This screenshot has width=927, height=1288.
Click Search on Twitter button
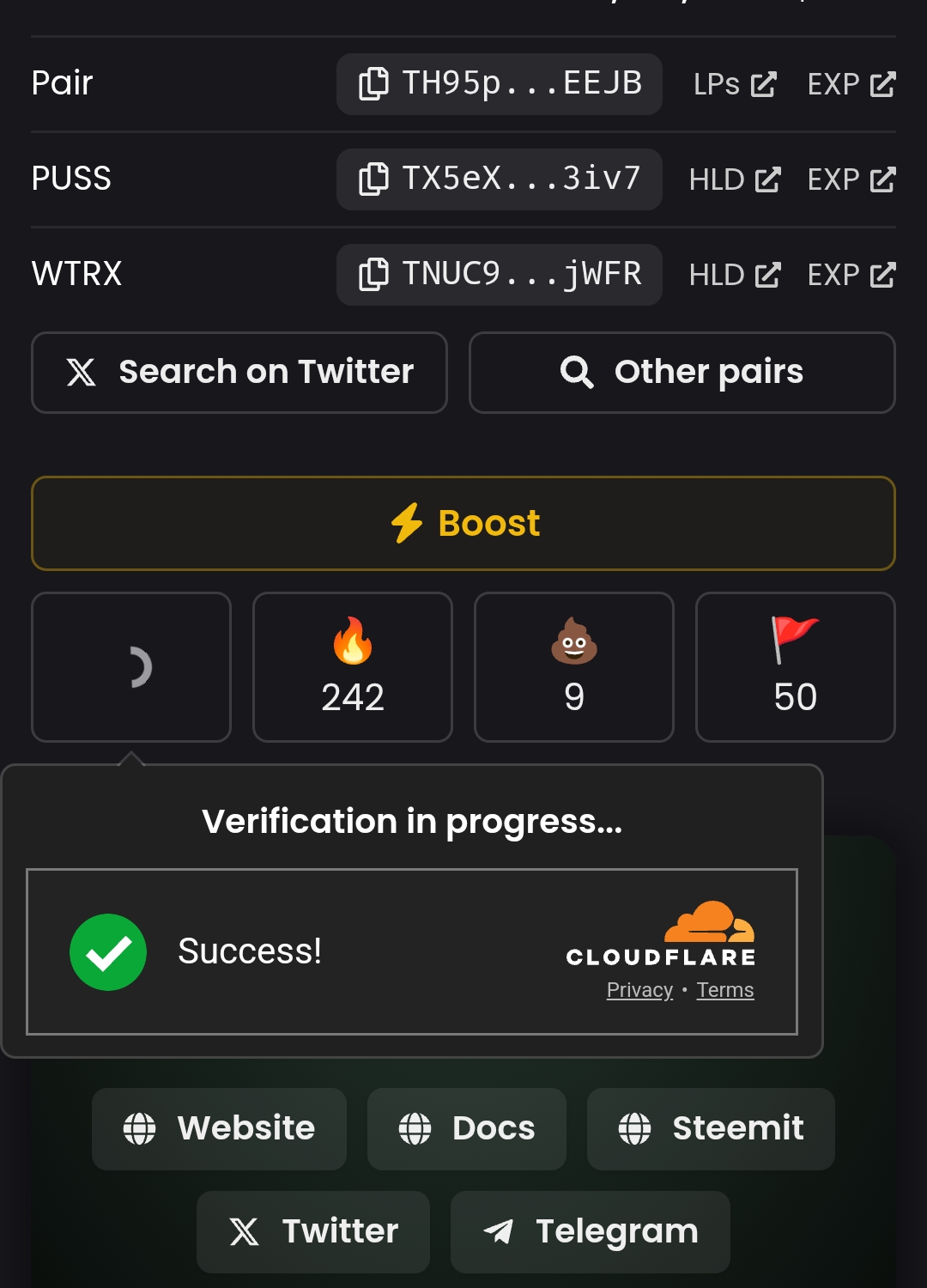click(x=239, y=373)
